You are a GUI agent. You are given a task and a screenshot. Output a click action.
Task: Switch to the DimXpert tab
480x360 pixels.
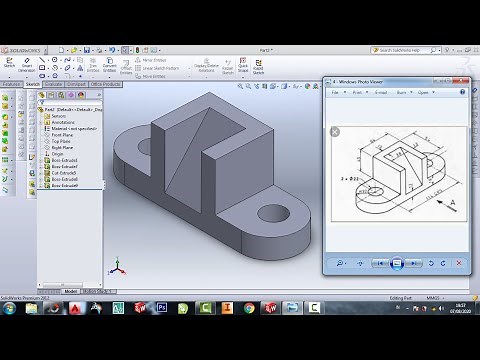pos(76,84)
